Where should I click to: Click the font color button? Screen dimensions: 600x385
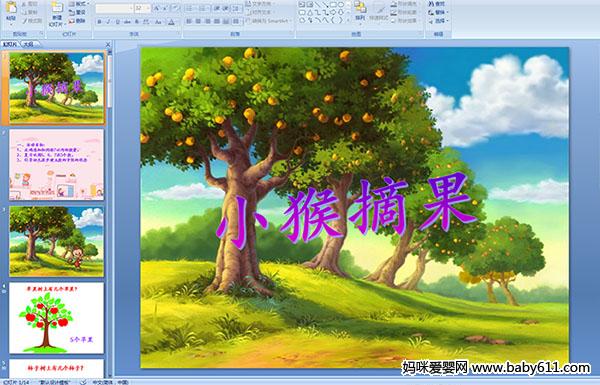pos(171,22)
